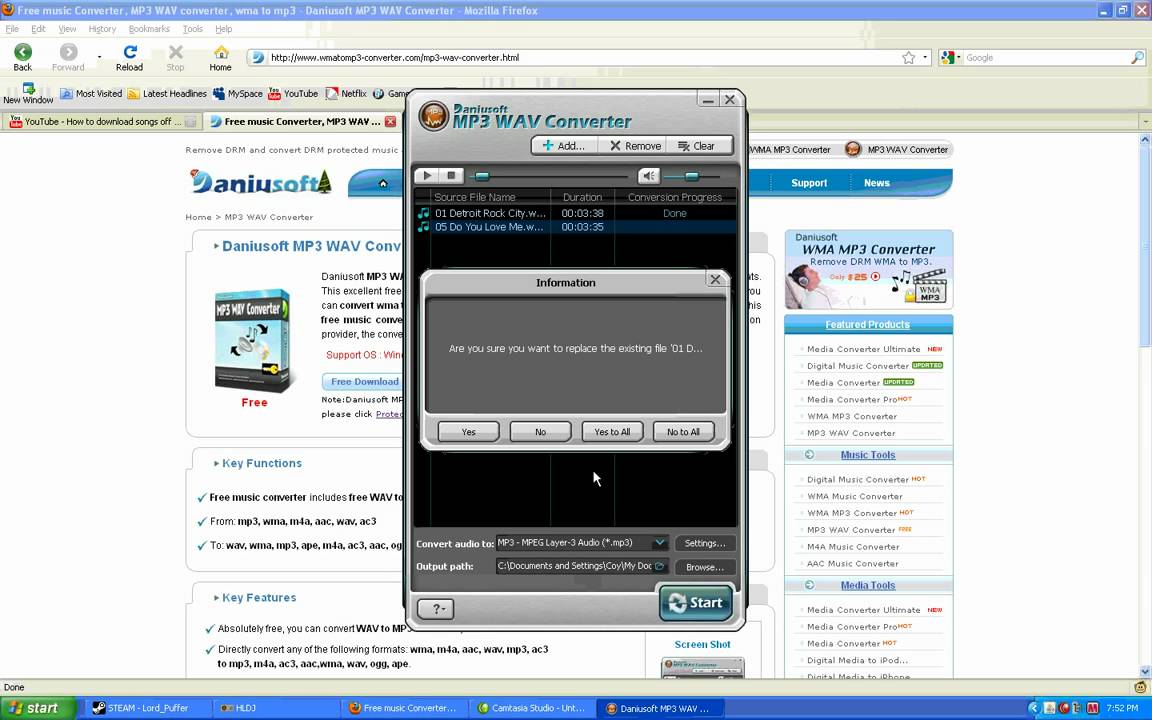Click the Duration column header
This screenshot has width=1152, height=720.
click(583, 197)
